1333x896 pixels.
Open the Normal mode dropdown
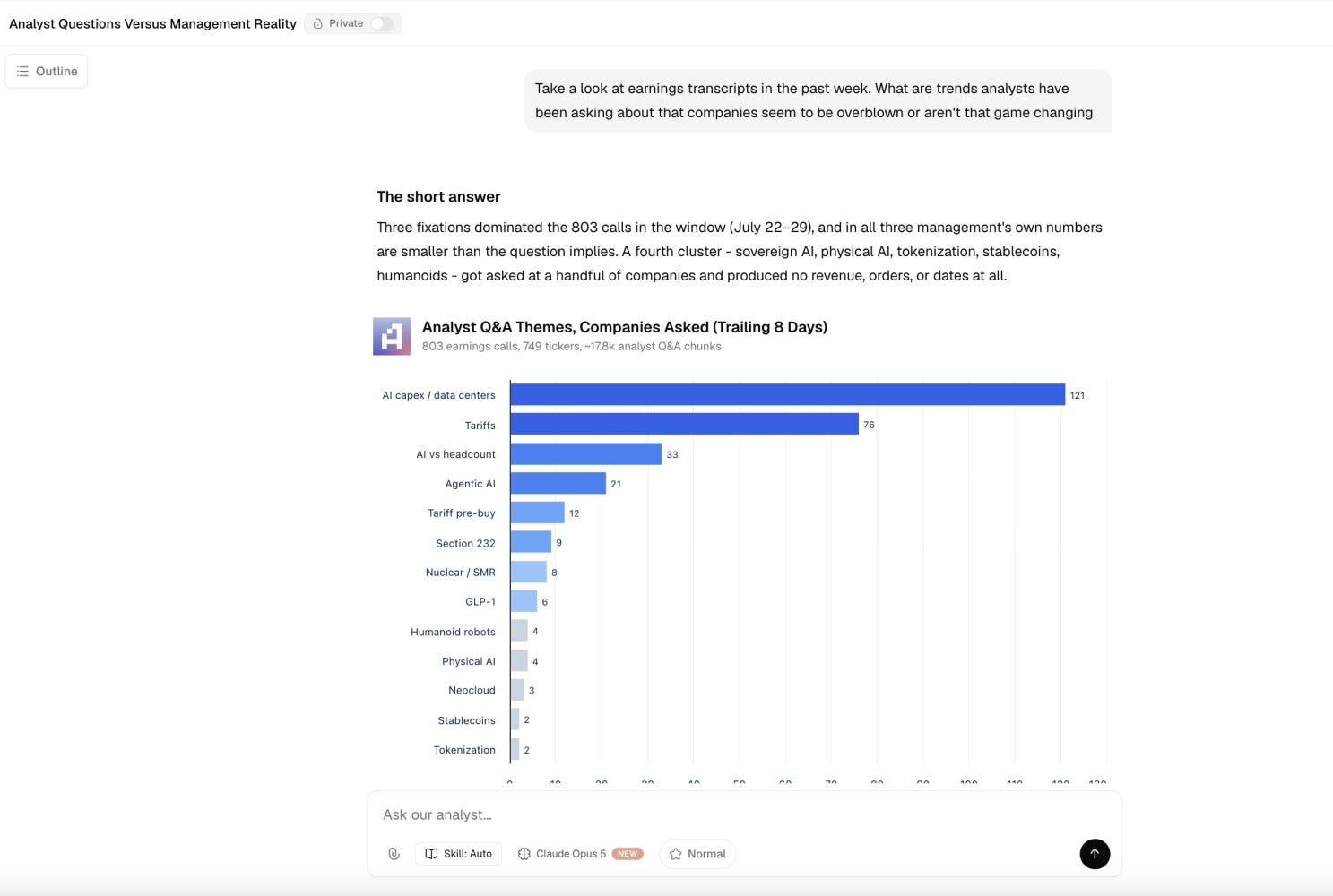pyautogui.click(x=697, y=854)
